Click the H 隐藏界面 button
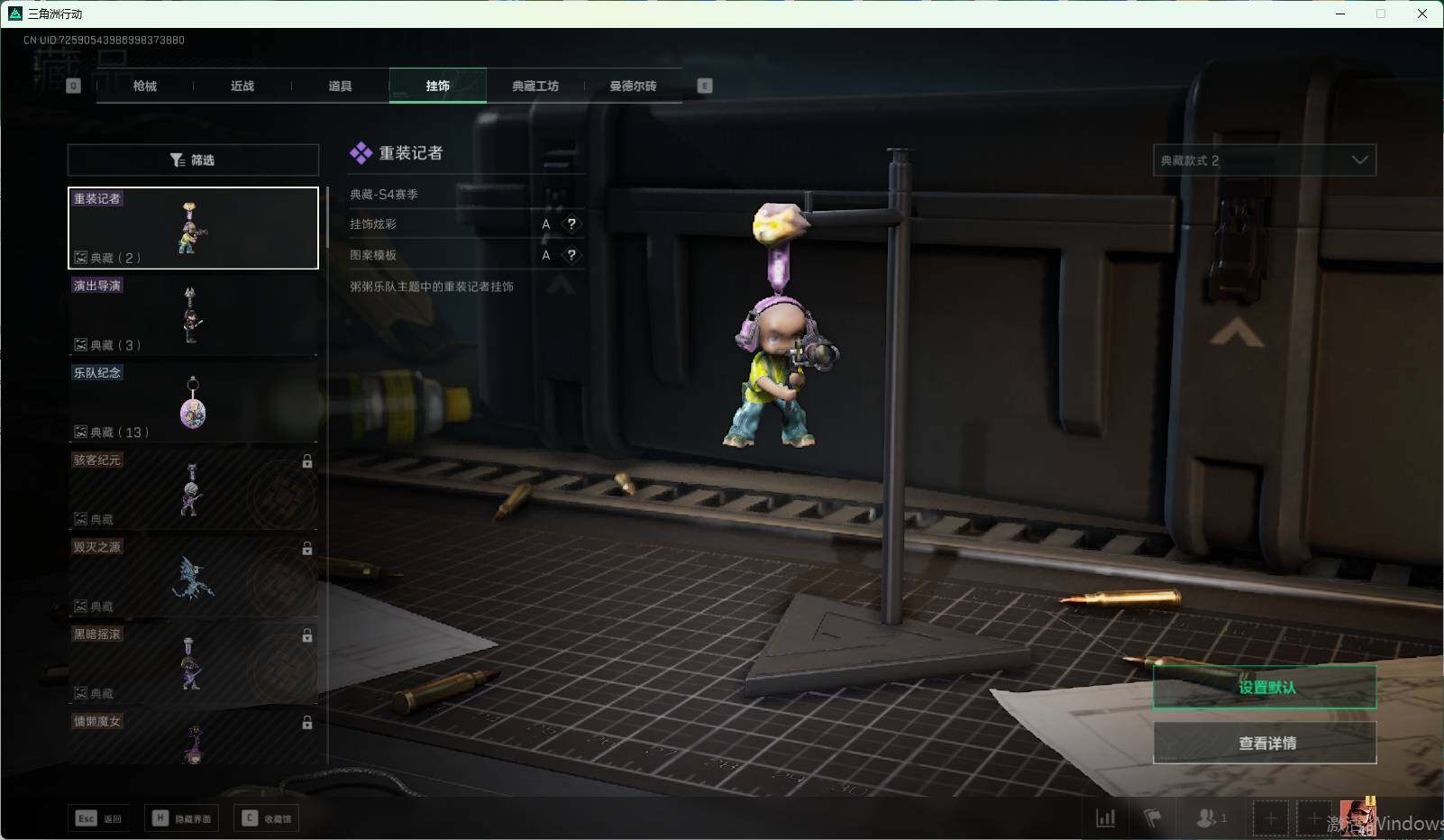Viewport: 1444px width, 840px height. tap(183, 818)
